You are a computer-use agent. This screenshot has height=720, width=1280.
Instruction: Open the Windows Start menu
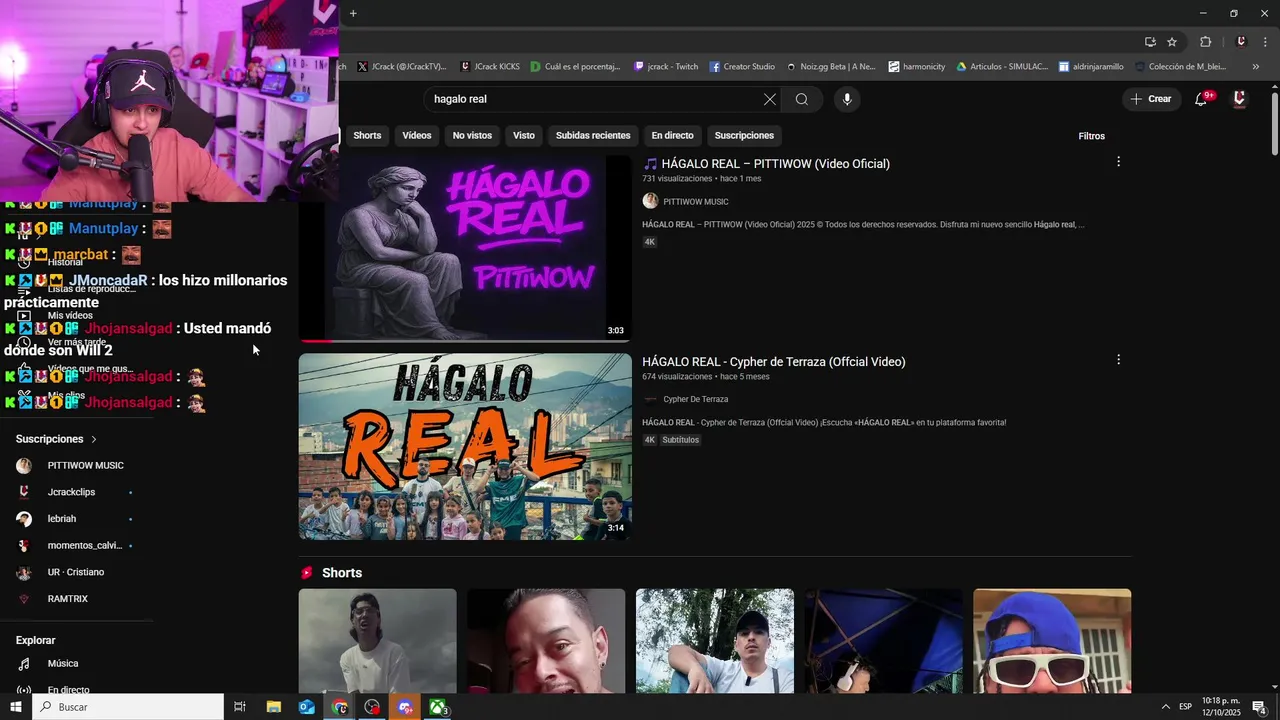[x=15, y=707]
